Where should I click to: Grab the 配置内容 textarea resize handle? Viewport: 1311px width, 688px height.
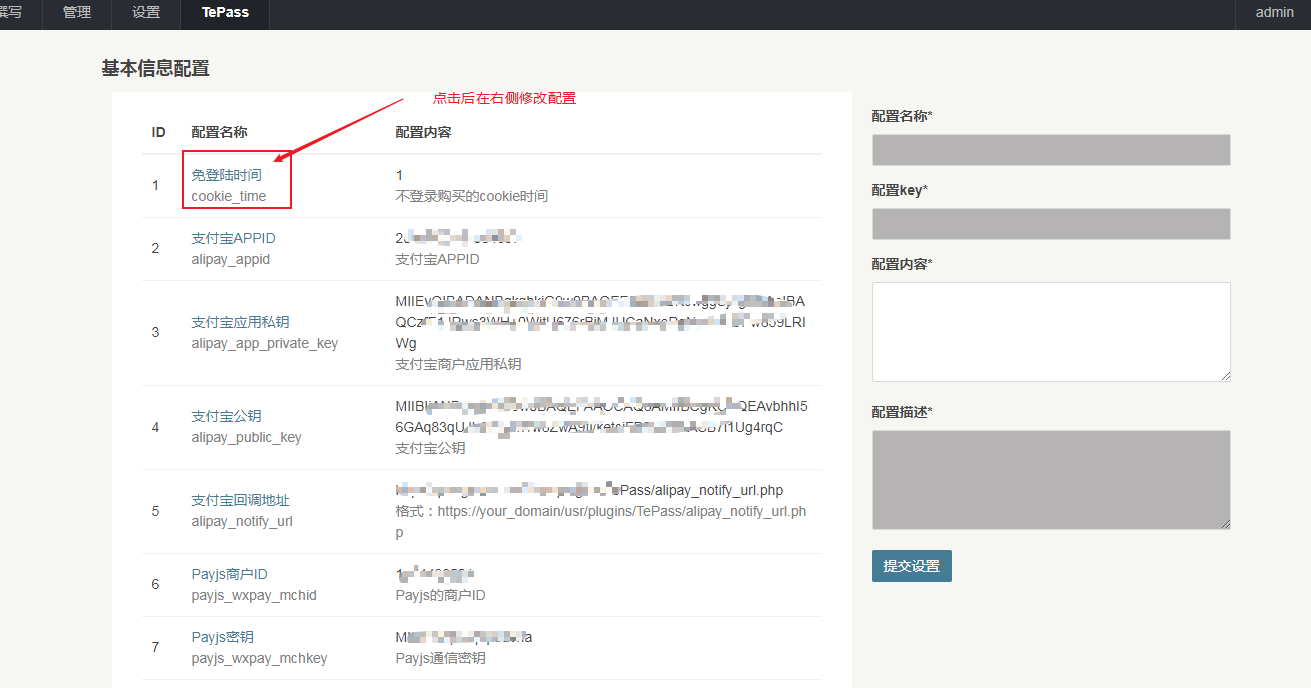pos(1225,376)
